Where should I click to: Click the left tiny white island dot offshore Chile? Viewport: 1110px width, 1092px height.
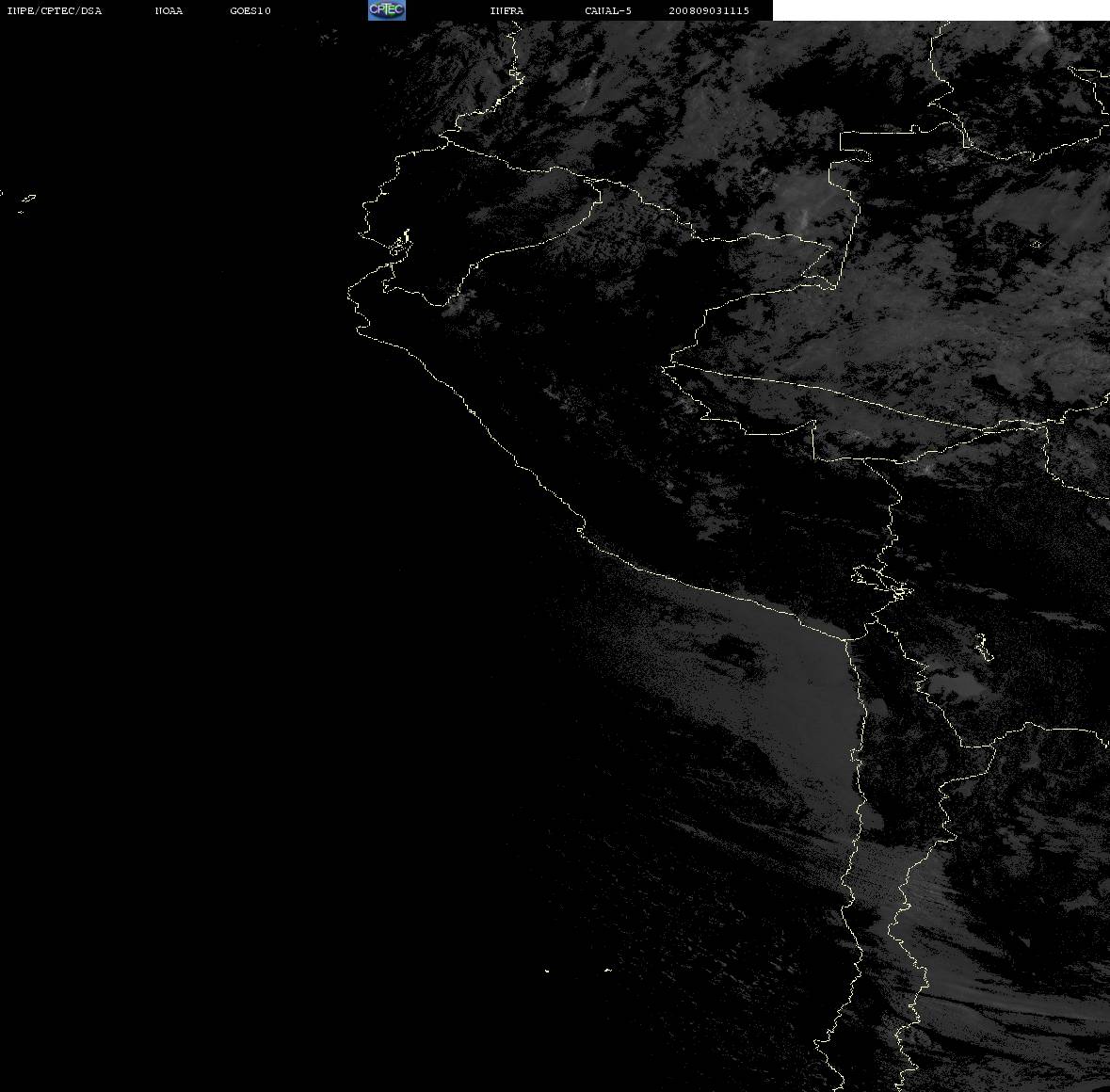[x=547, y=971]
